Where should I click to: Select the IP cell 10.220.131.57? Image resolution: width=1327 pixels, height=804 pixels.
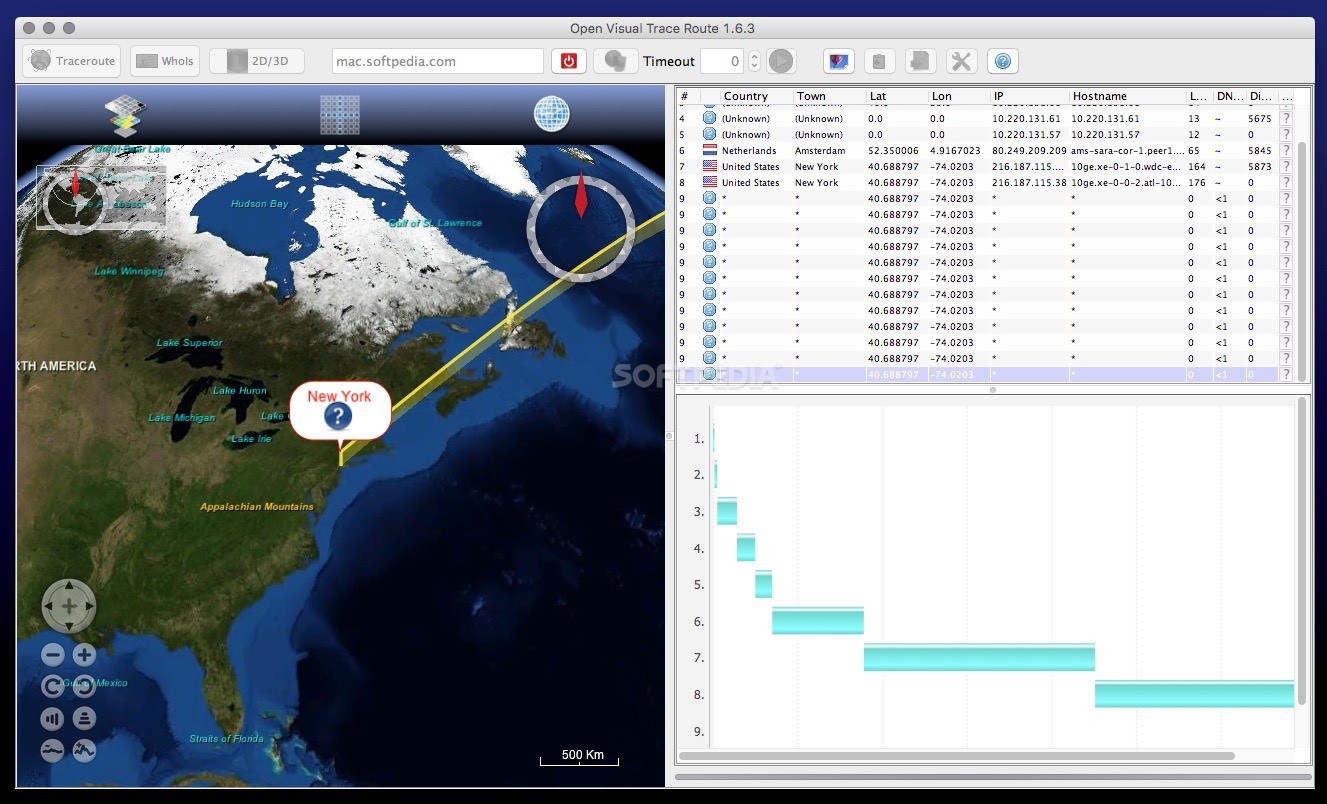pos(1029,134)
